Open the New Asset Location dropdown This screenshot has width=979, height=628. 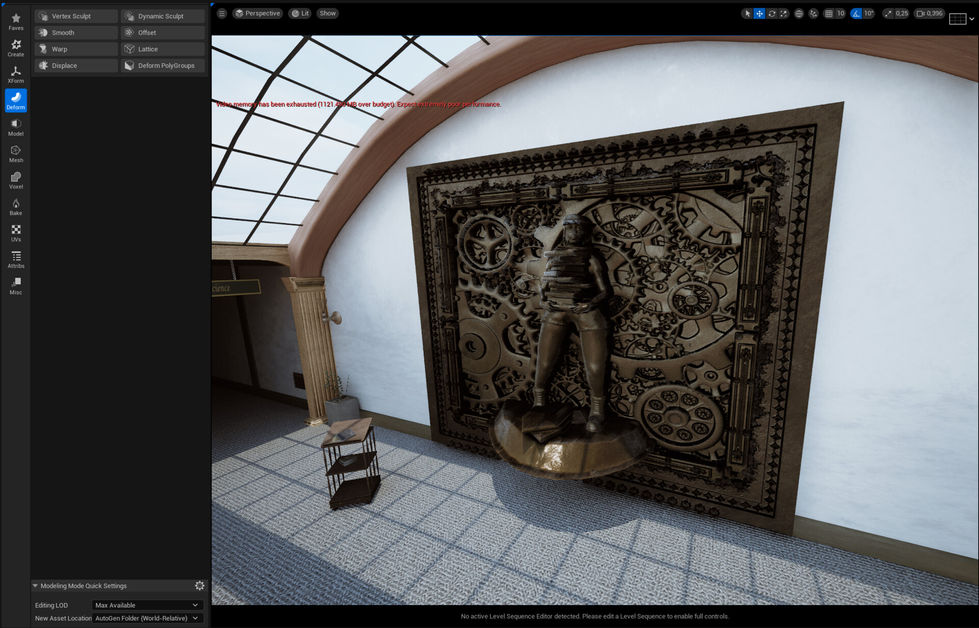[147, 618]
